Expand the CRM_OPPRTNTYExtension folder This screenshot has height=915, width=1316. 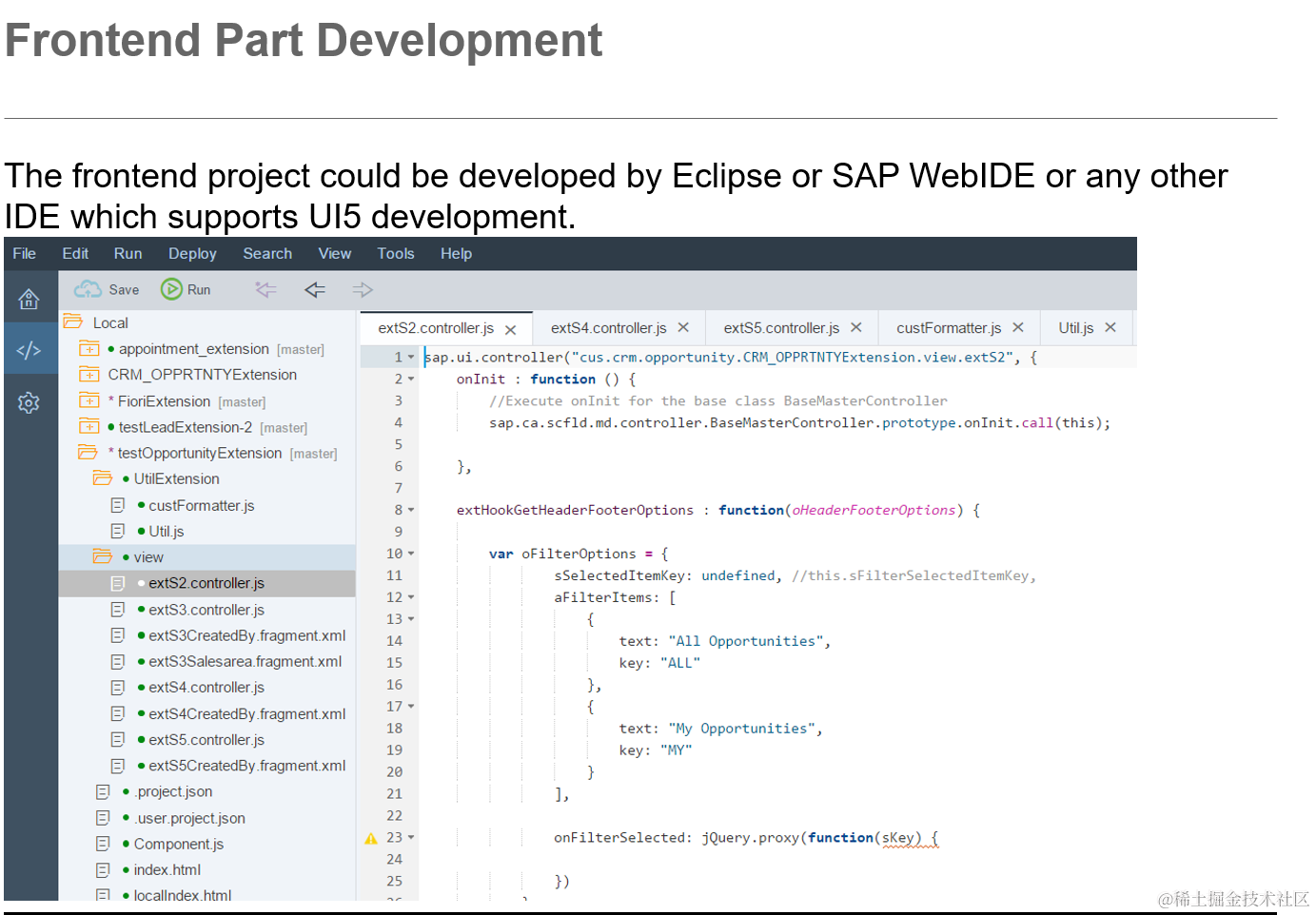point(89,374)
